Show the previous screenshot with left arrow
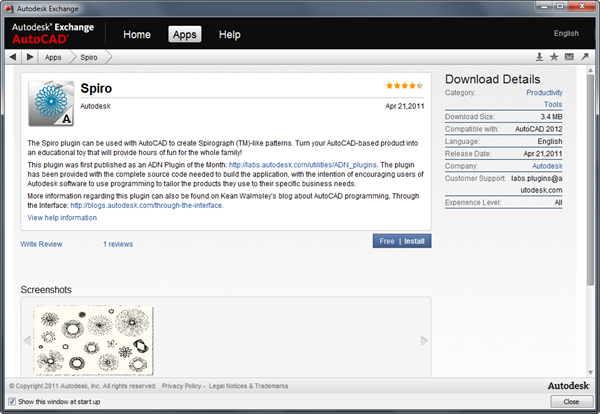Image resolution: width=600 pixels, height=414 pixels. (x=27, y=341)
